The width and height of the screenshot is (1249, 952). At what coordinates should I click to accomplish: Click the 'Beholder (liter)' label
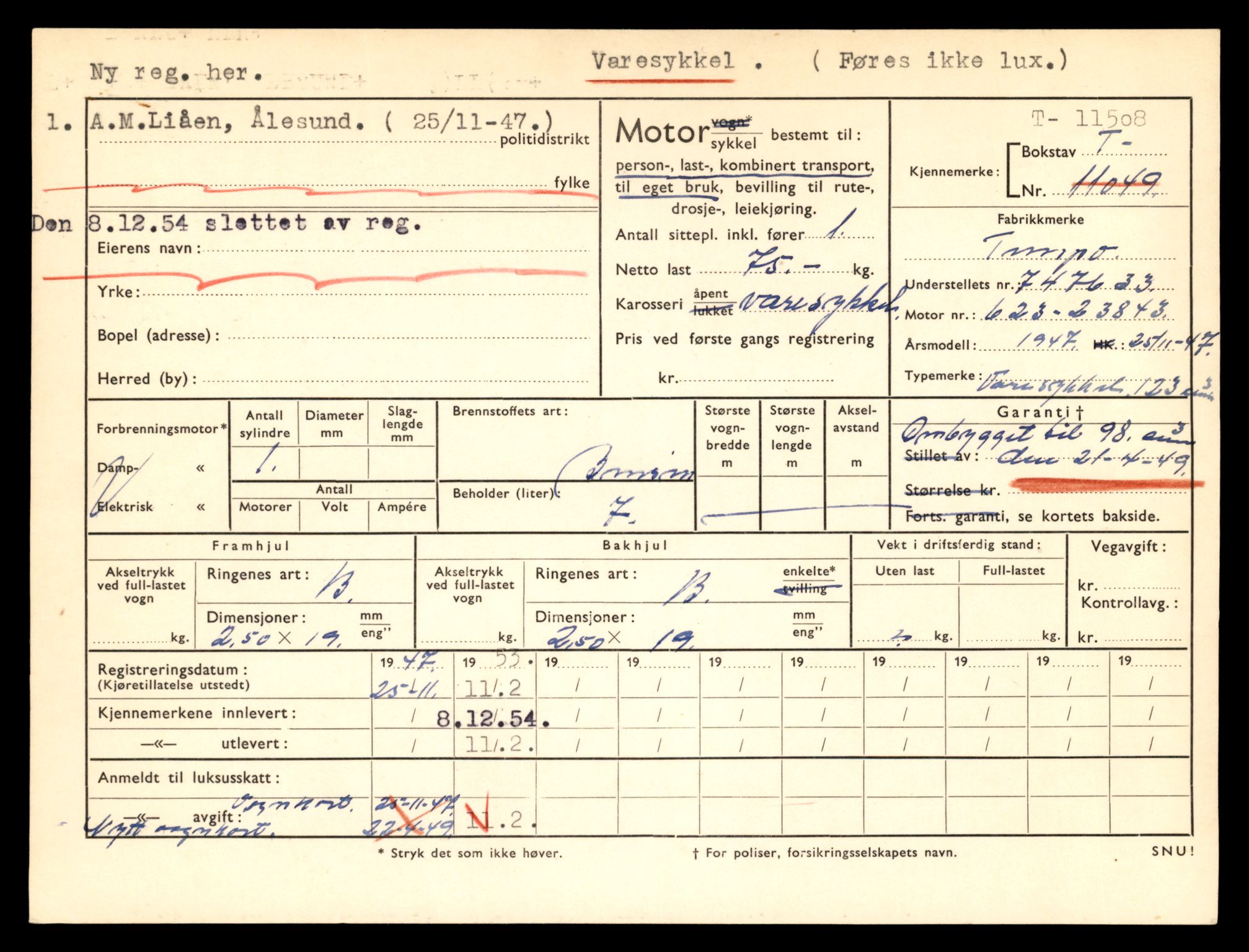point(506,493)
